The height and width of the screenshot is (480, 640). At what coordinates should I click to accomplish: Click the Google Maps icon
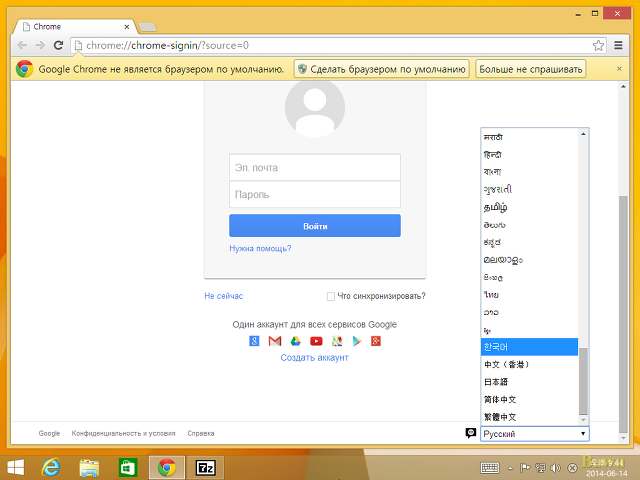(x=337, y=341)
